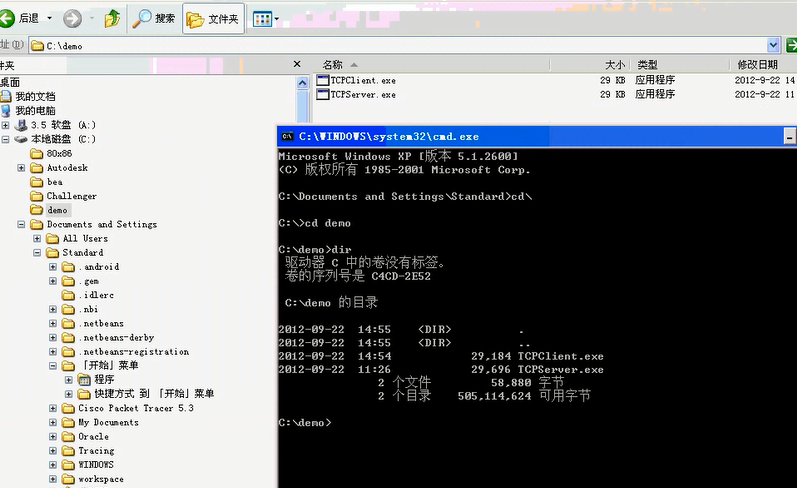Click the 3.5 floppy drive icon
The height and width of the screenshot is (488, 797).
click(x=21, y=125)
